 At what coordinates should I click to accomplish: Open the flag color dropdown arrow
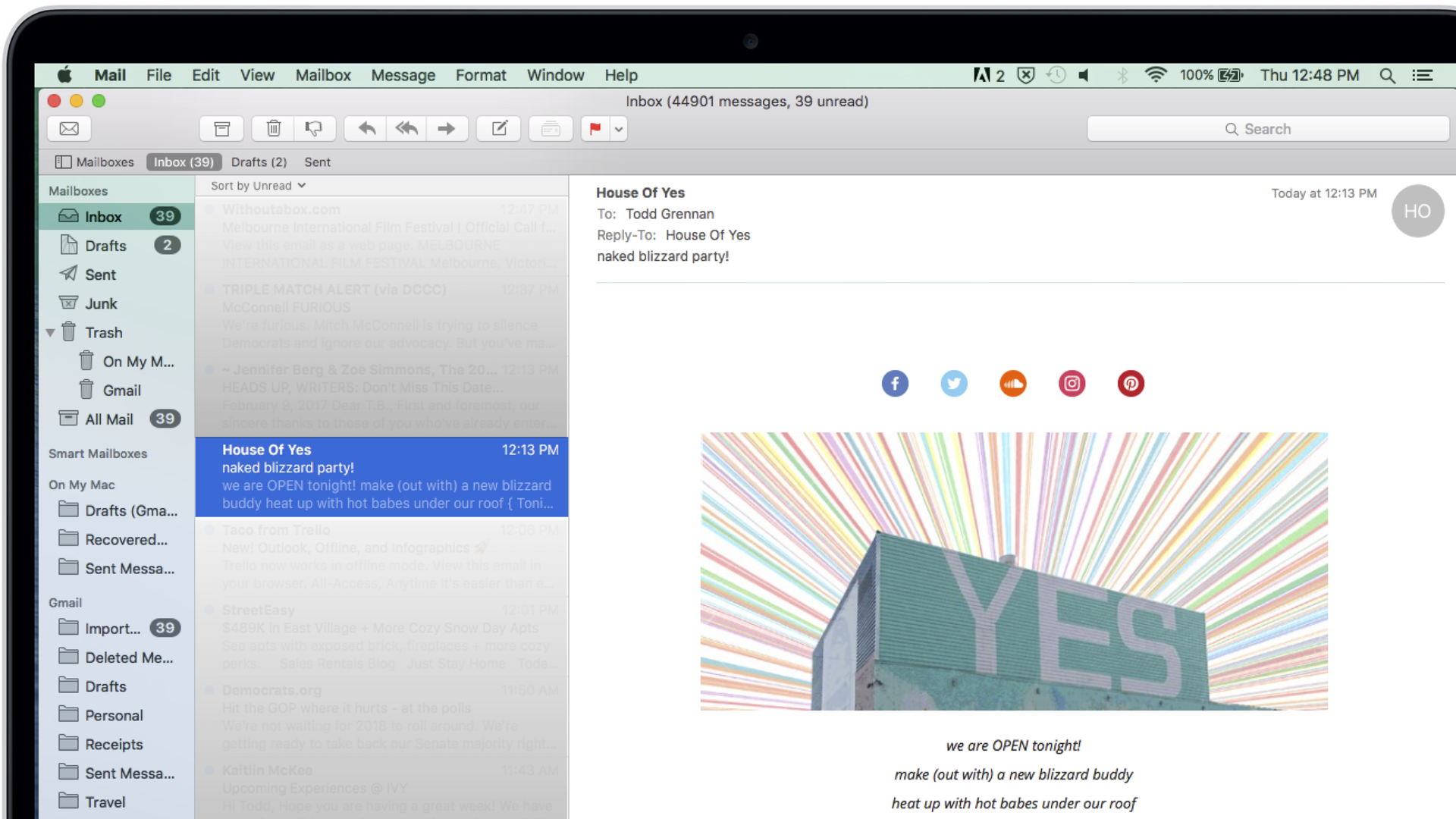coord(619,129)
